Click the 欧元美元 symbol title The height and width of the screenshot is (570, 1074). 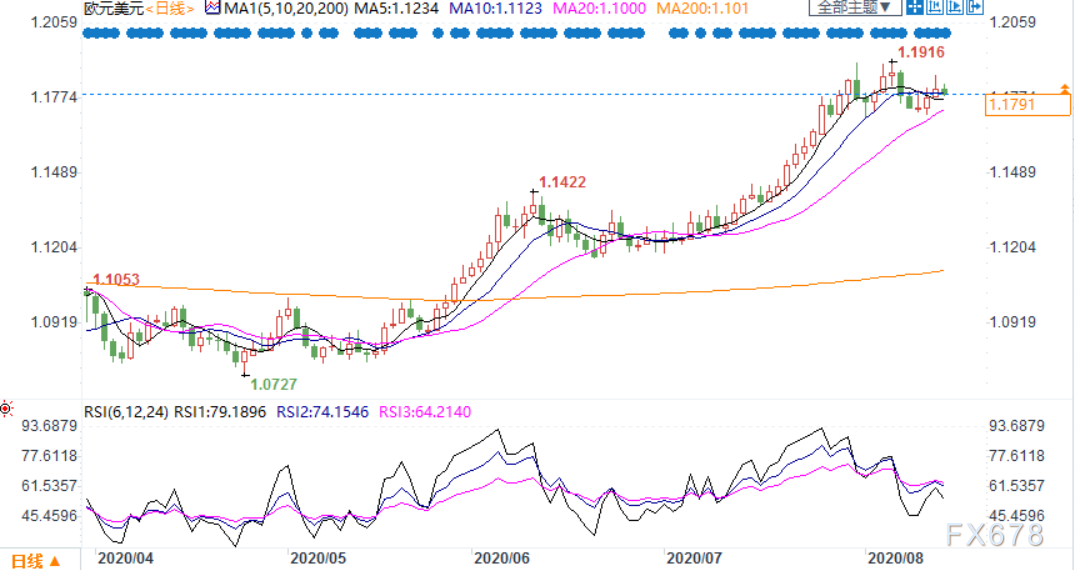[114, 9]
